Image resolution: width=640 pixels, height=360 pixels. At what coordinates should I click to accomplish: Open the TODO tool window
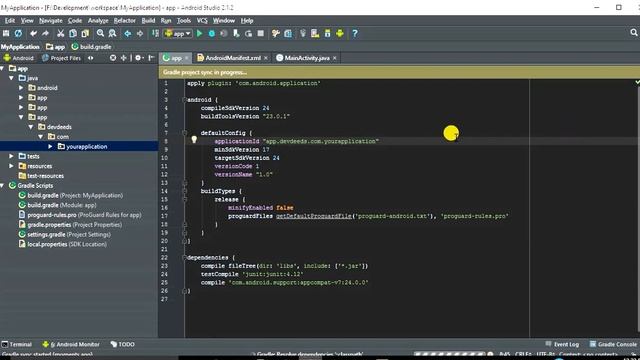122,344
